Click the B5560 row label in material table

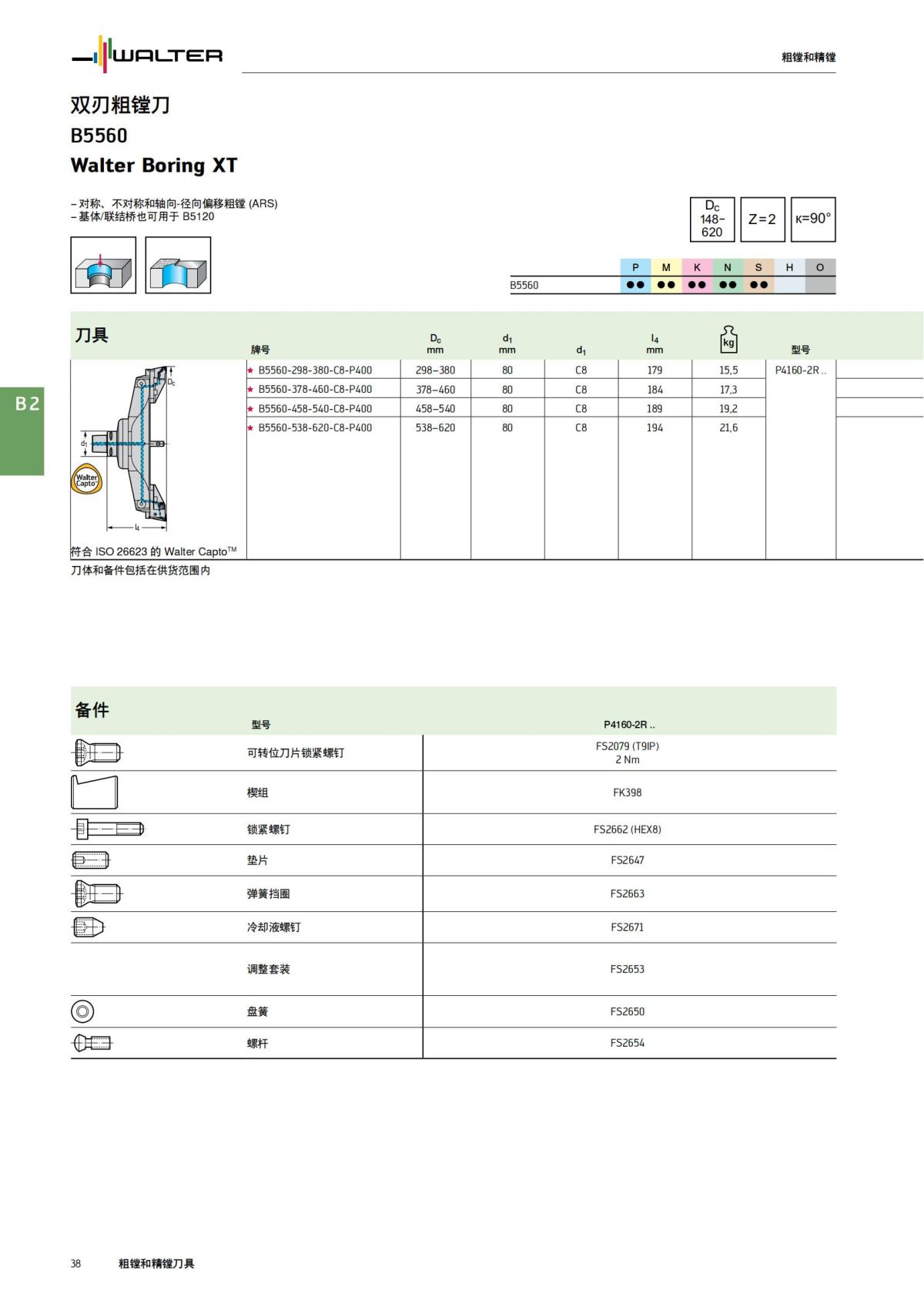pos(524,285)
